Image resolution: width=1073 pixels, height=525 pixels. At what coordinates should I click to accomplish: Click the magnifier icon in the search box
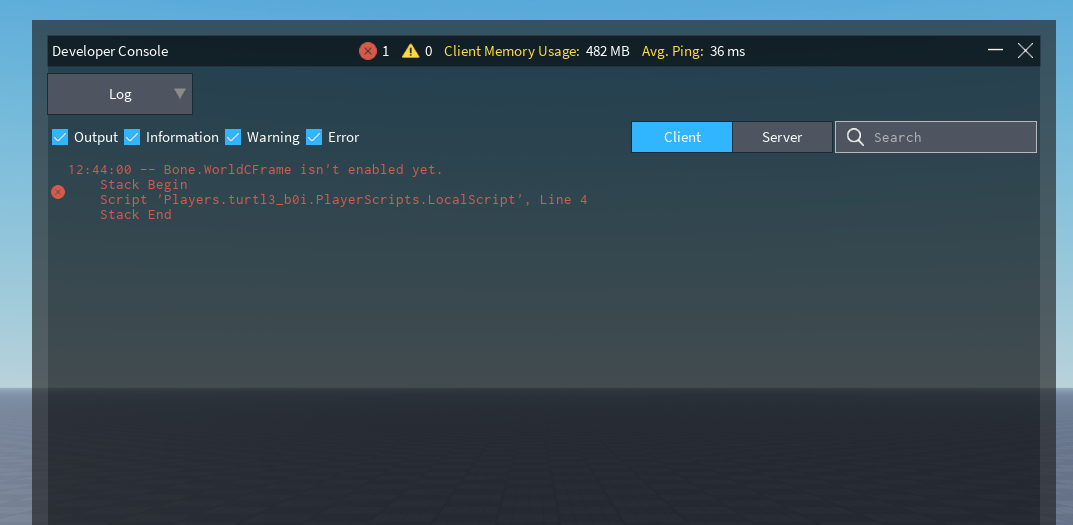(855, 137)
